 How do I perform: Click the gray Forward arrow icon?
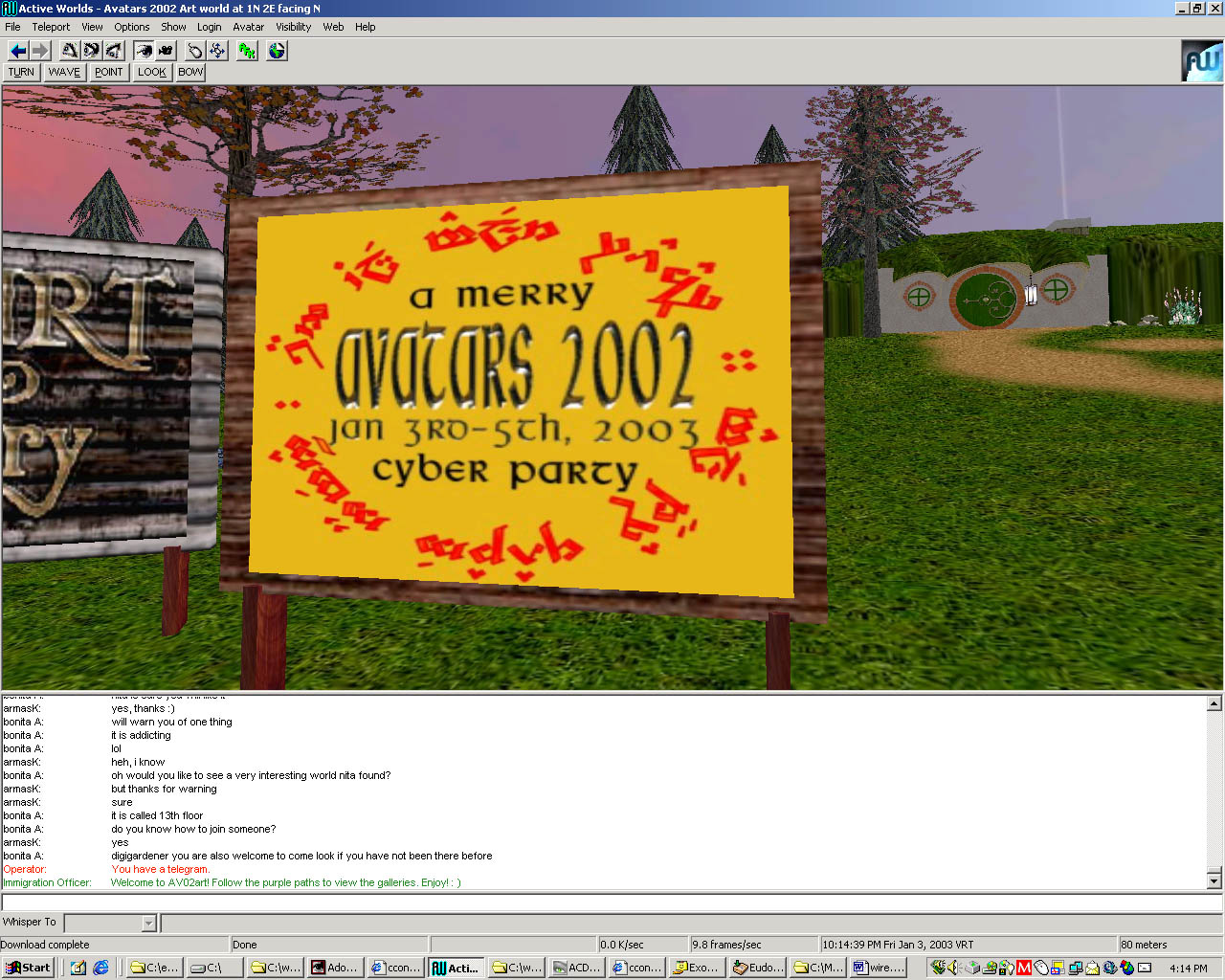pos(39,51)
